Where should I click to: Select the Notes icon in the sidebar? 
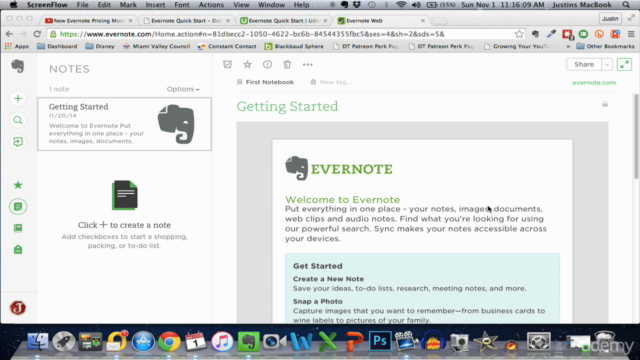tap(18, 207)
